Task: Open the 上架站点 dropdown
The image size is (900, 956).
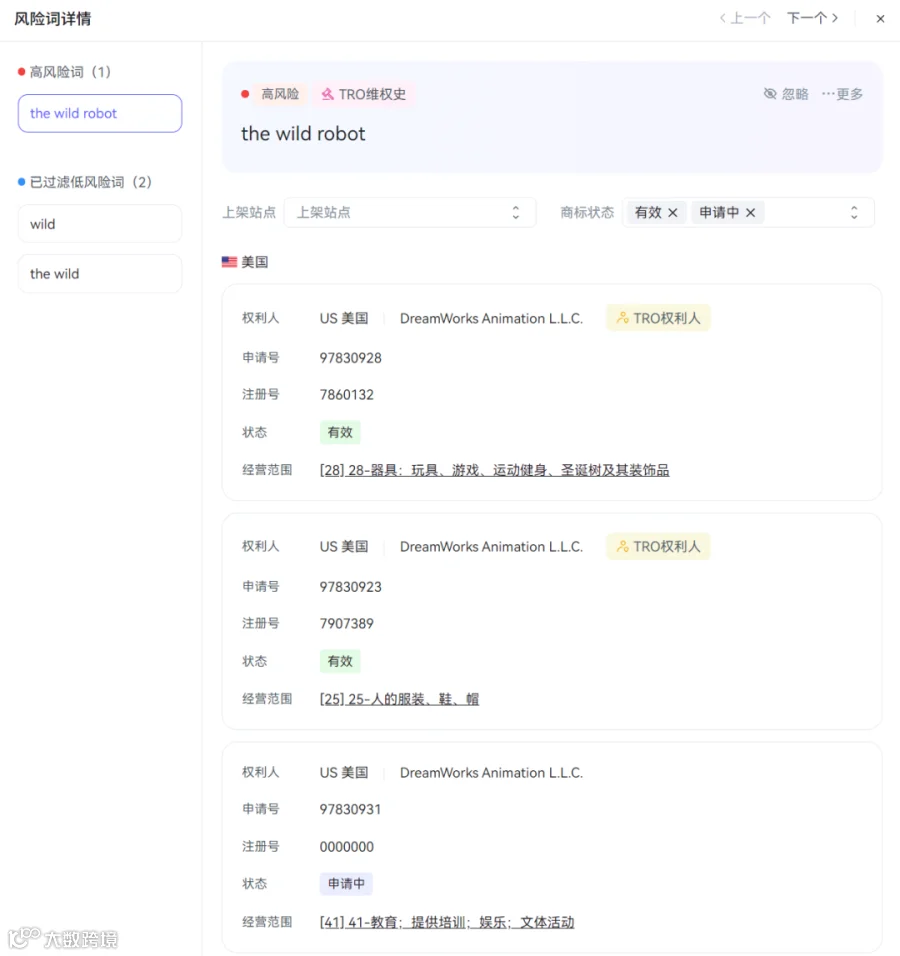Action: click(x=410, y=212)
